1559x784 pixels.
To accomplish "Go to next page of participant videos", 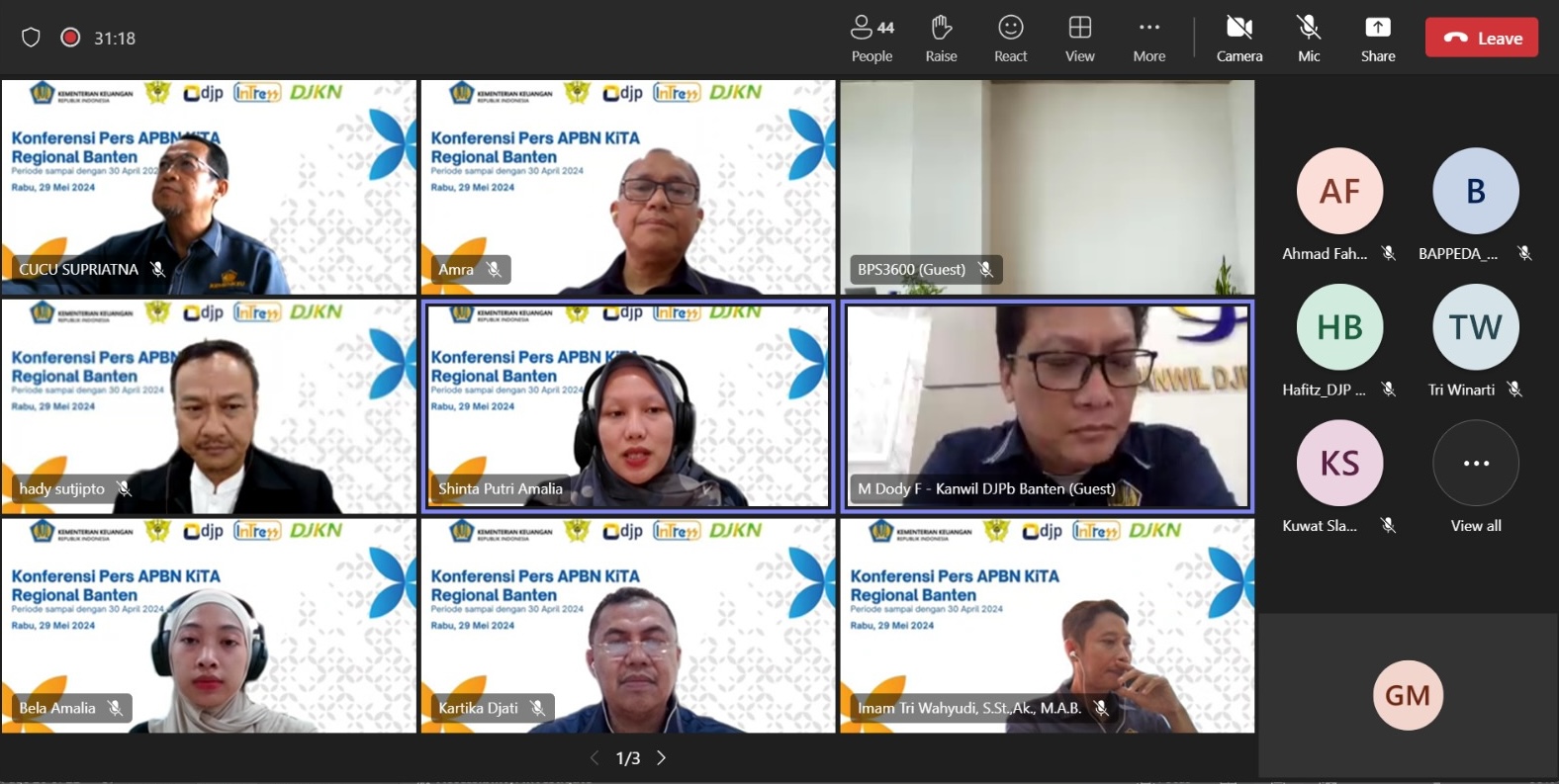I will [662, 757].
